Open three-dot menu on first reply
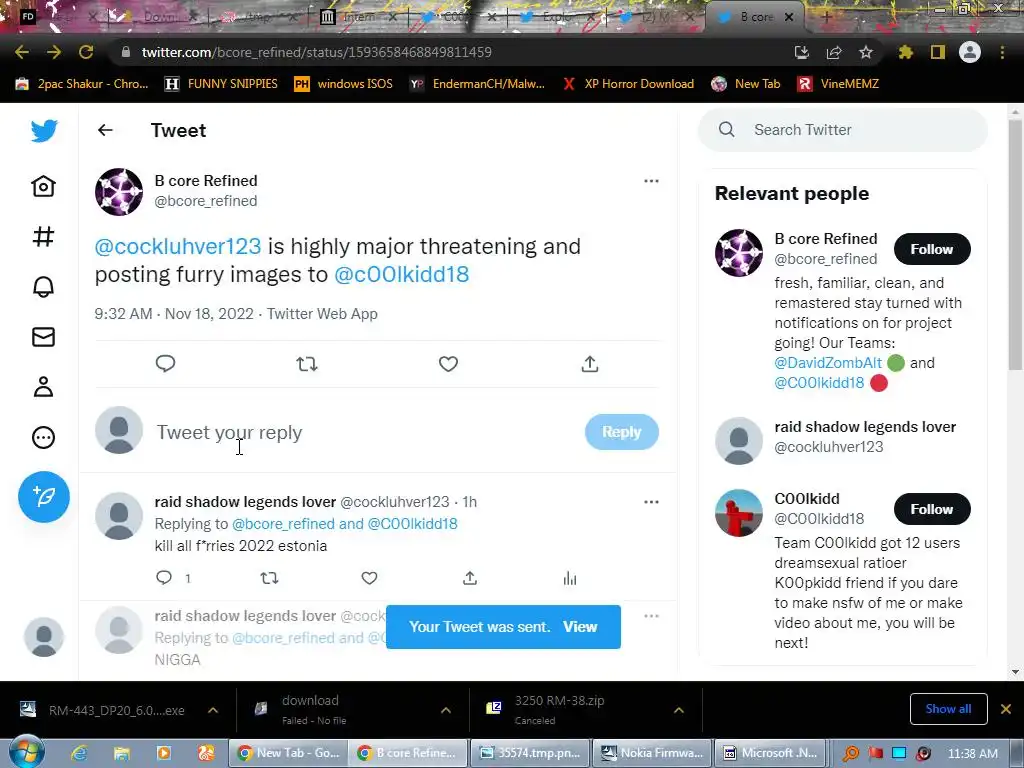 [651, 502]
